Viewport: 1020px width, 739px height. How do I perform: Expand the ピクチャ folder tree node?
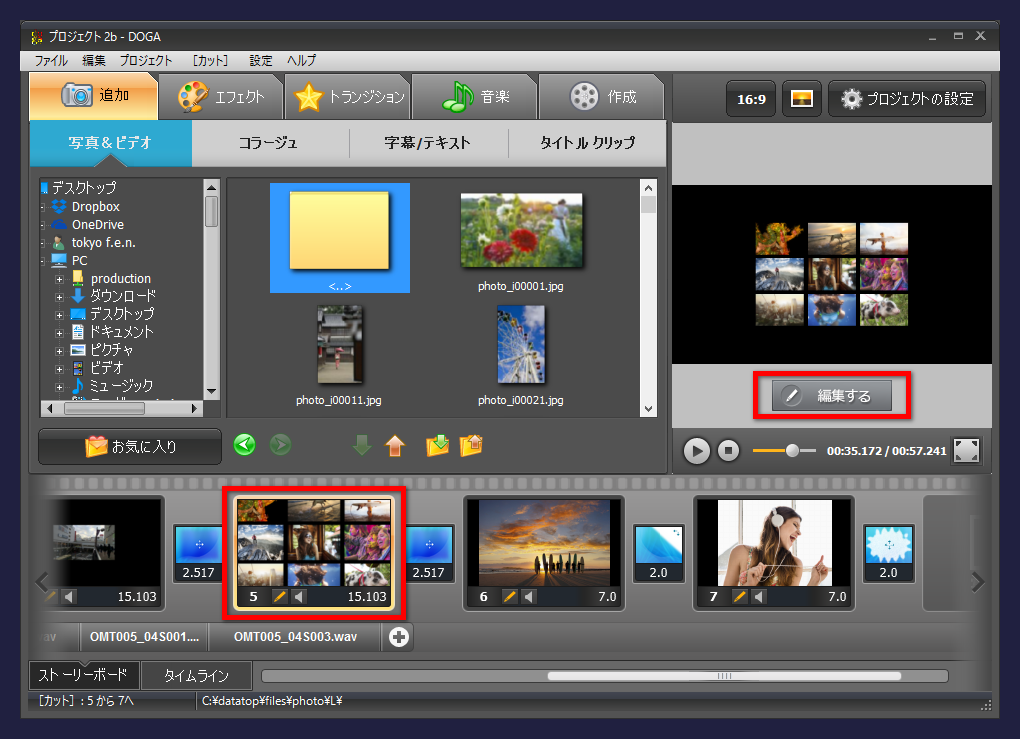tap(59, 350)
